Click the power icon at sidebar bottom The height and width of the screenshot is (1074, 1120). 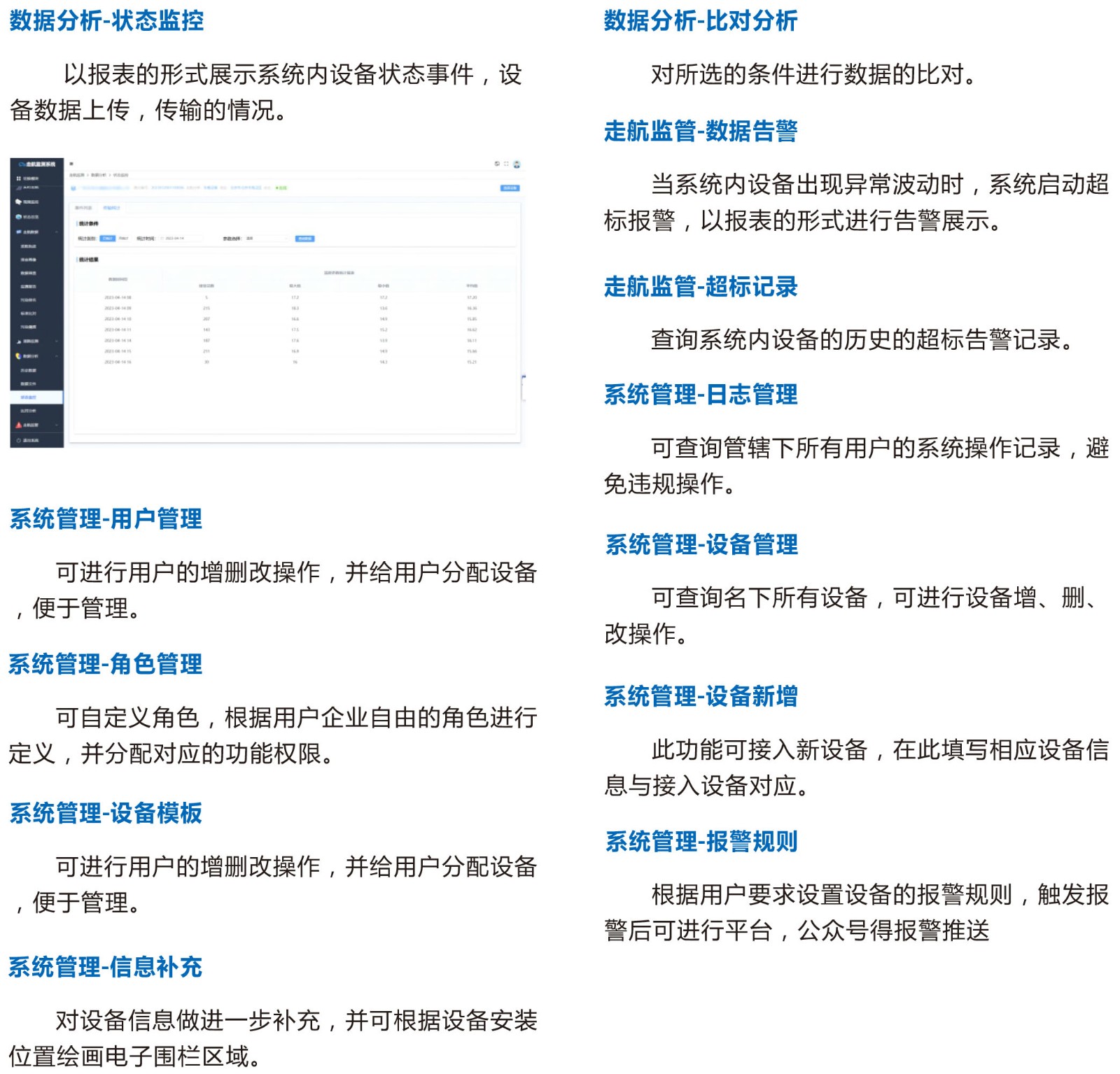click(19, 440)
